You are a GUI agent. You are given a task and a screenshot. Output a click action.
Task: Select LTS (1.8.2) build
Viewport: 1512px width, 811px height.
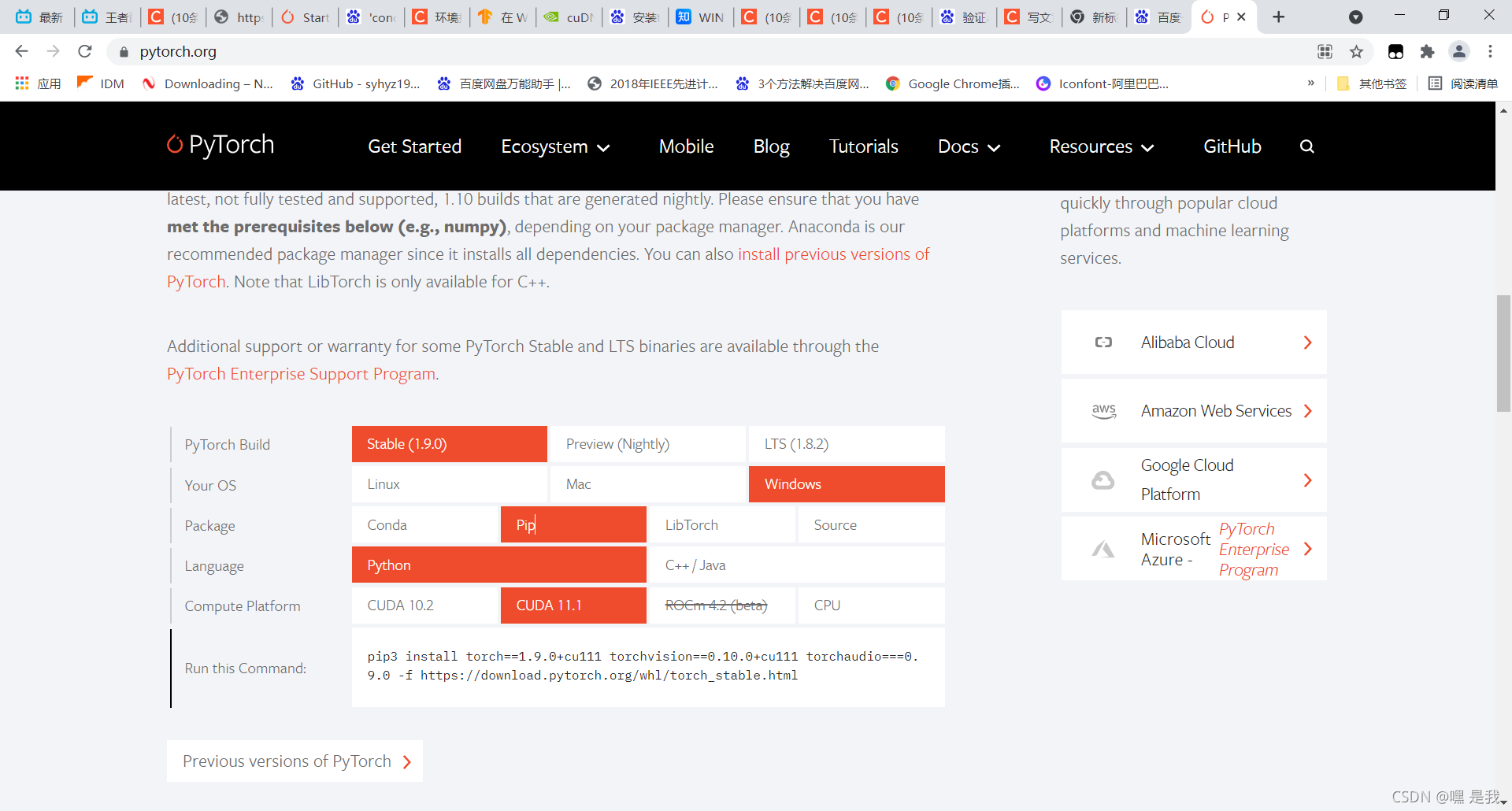[x=847, y=444]
